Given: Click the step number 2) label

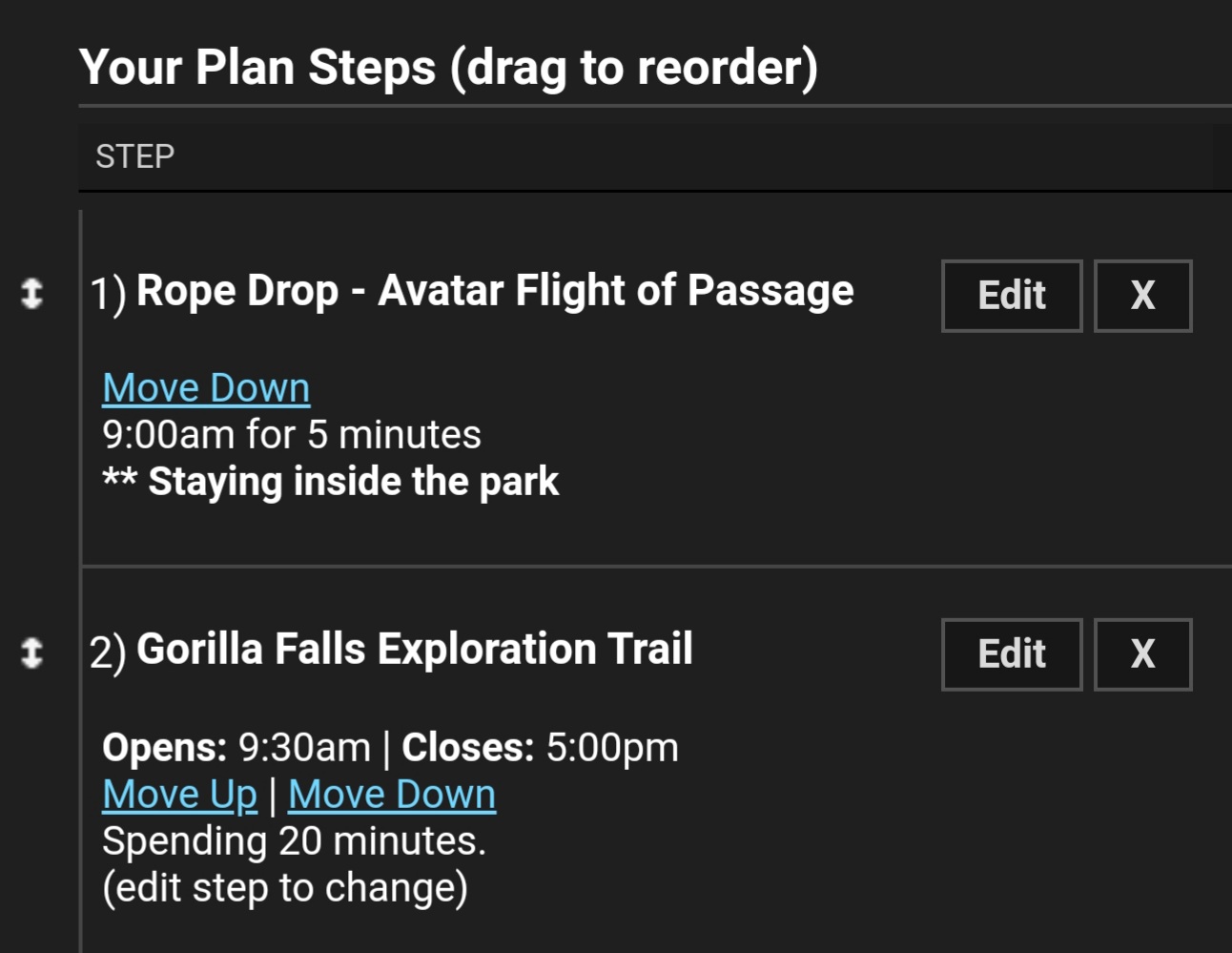Looking at the screenshot, I should [x=108, y=653].
